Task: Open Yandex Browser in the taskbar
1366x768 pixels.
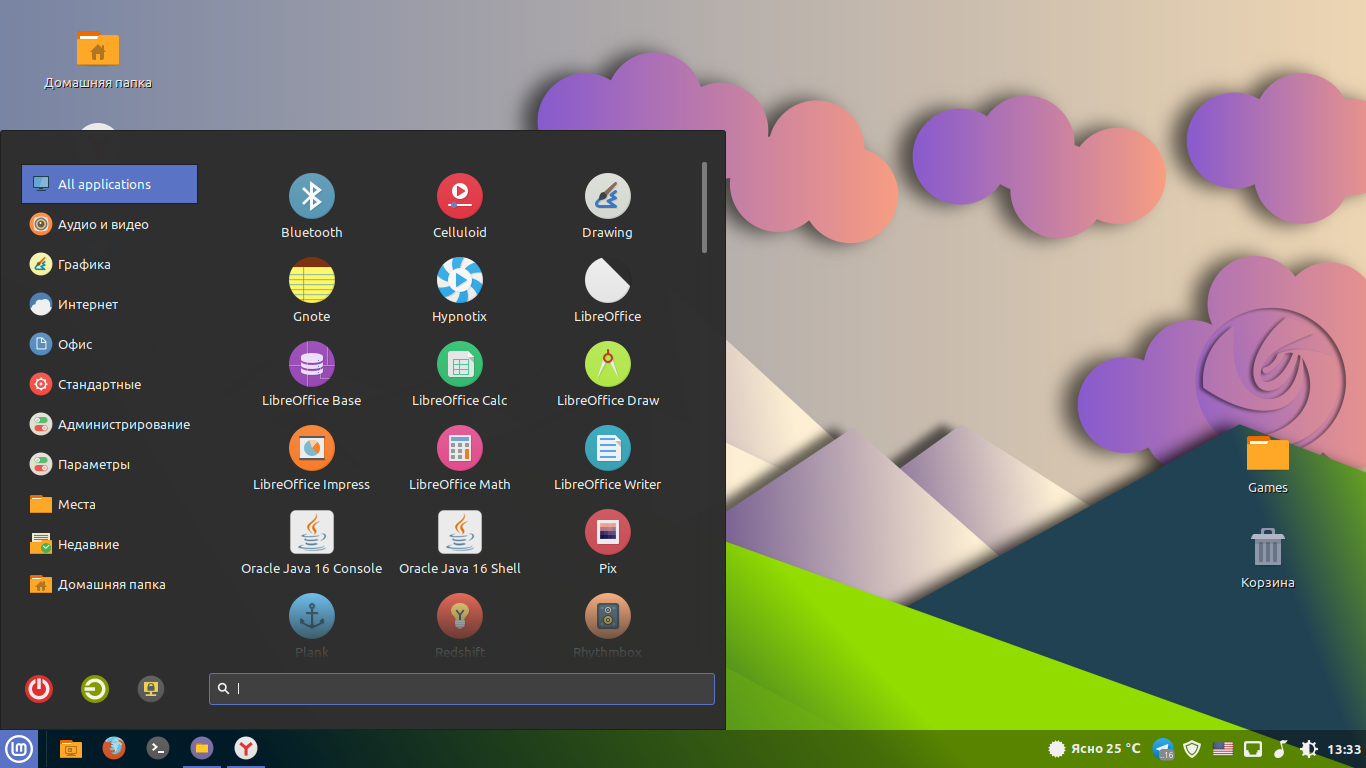Action: pyautogui.click(x=246, y=748)
